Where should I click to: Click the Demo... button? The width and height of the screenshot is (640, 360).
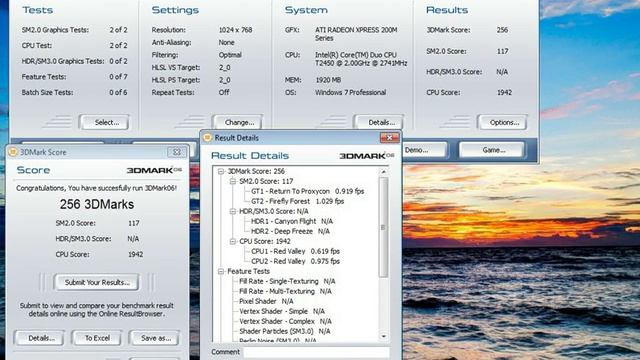pos(423,150)
